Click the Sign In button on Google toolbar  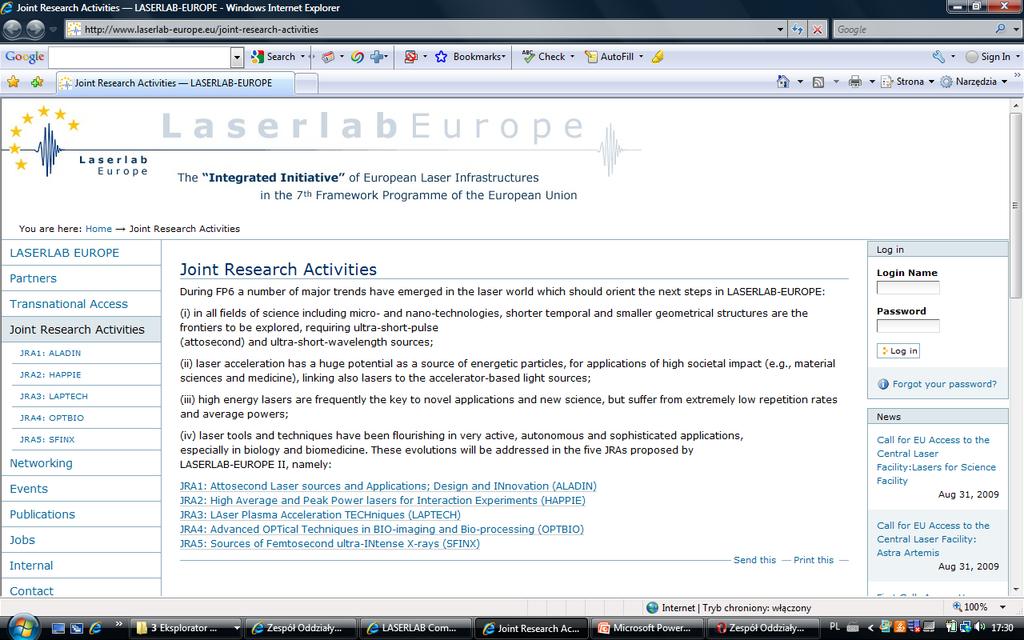(x=988, y=57)
